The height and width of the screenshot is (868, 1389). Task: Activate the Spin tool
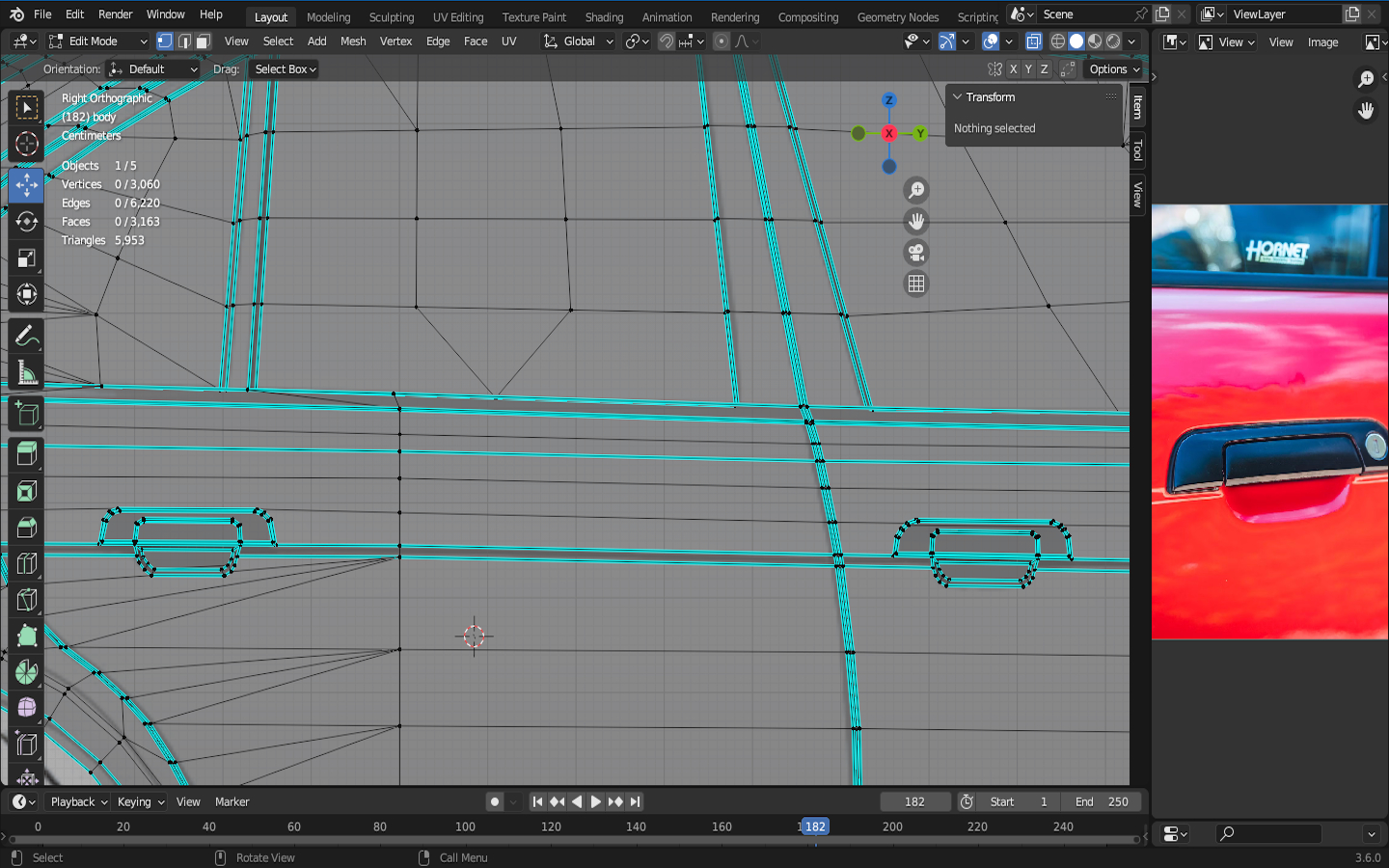click(x=26, y=672)
